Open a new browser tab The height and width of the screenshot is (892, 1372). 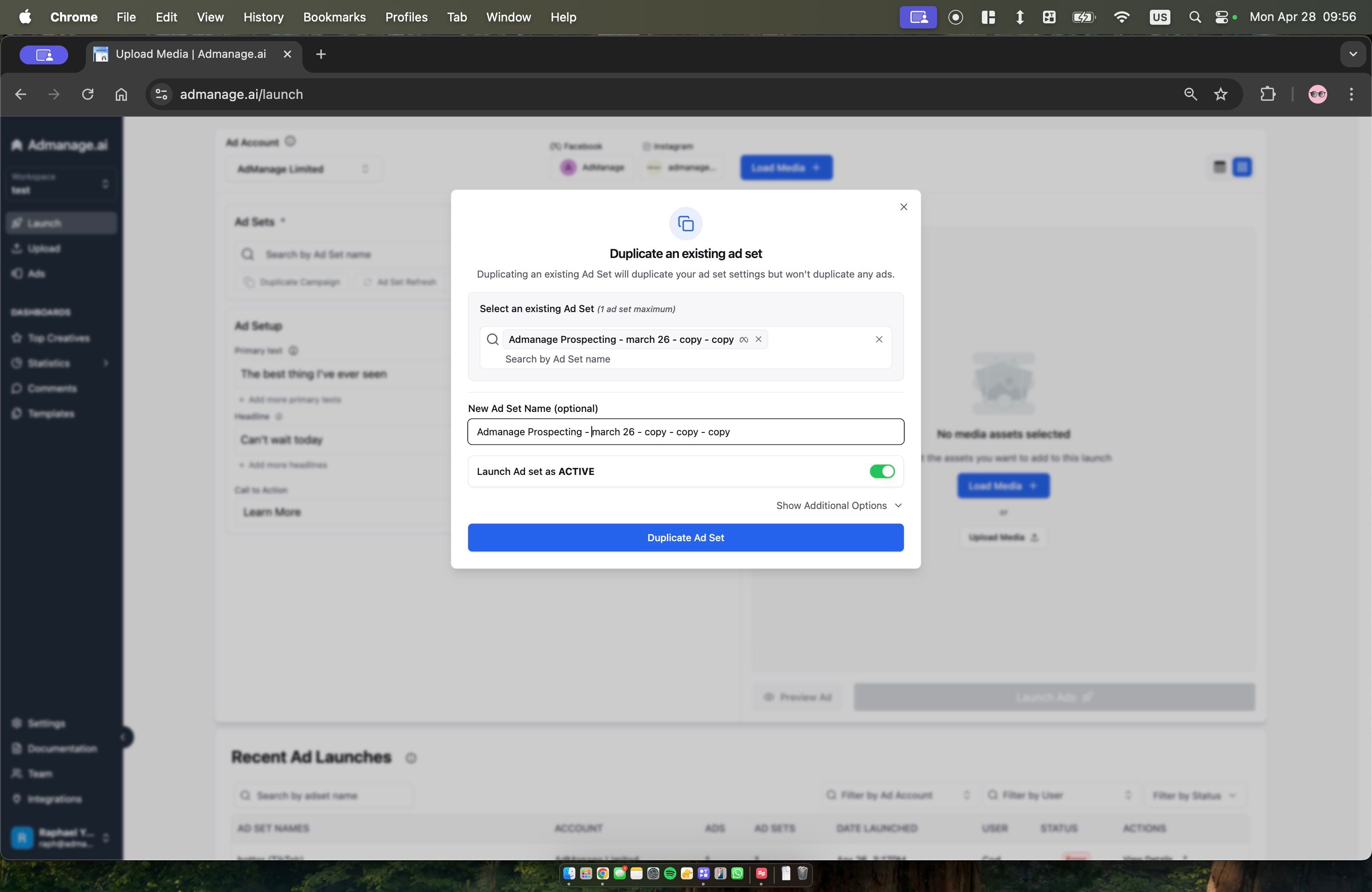point(321,54)
